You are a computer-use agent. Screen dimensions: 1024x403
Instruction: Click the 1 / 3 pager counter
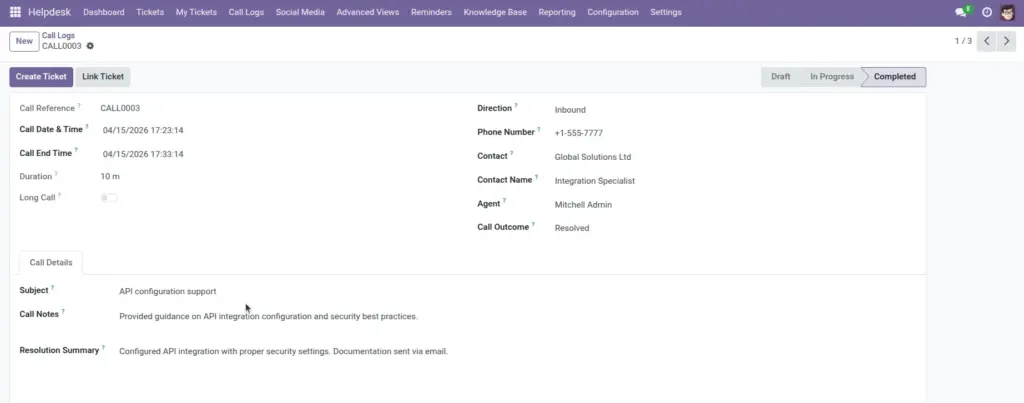(963, 40)
